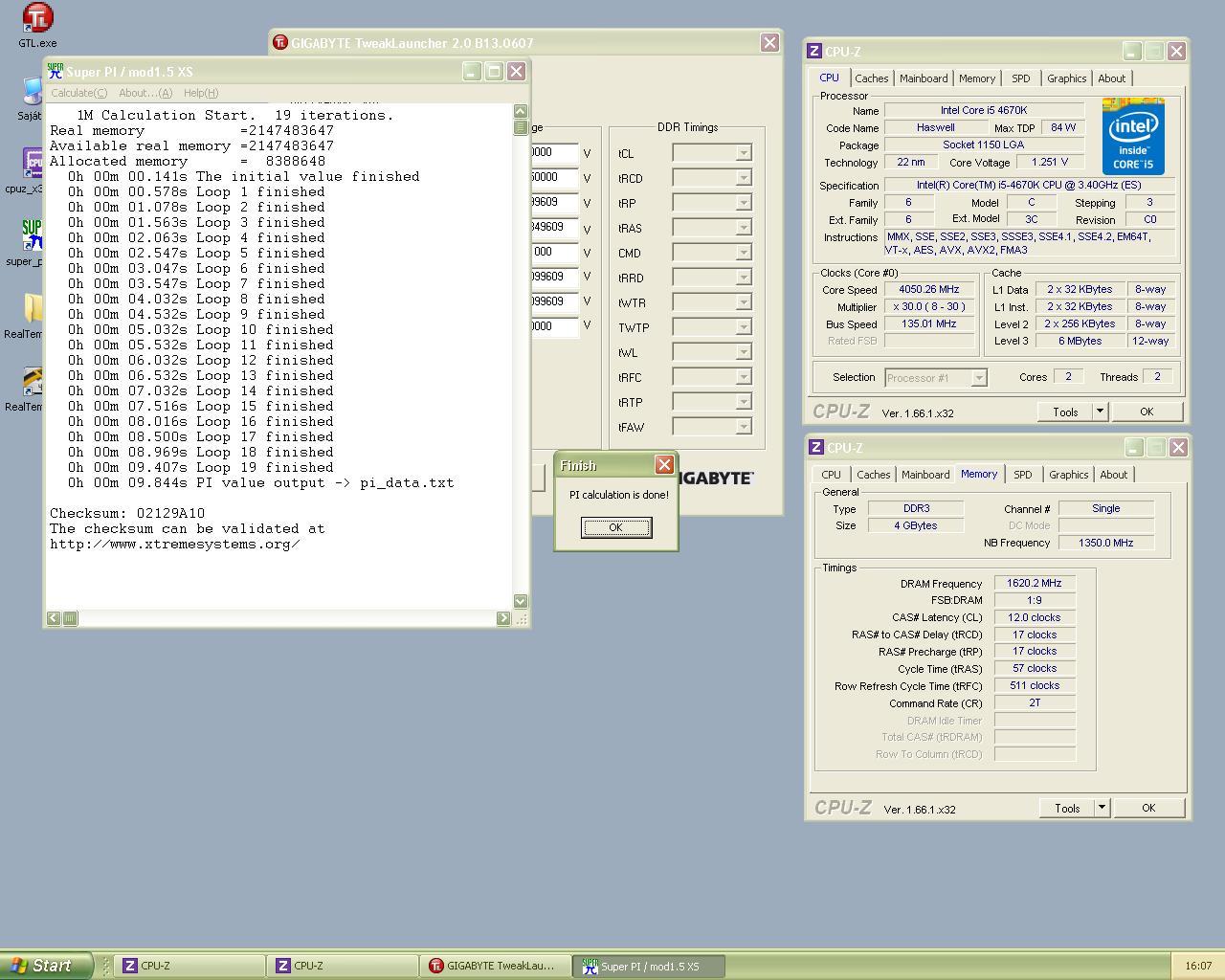Switch to the Mainboard tab in upper CPU-Z

tap(924, 78)
